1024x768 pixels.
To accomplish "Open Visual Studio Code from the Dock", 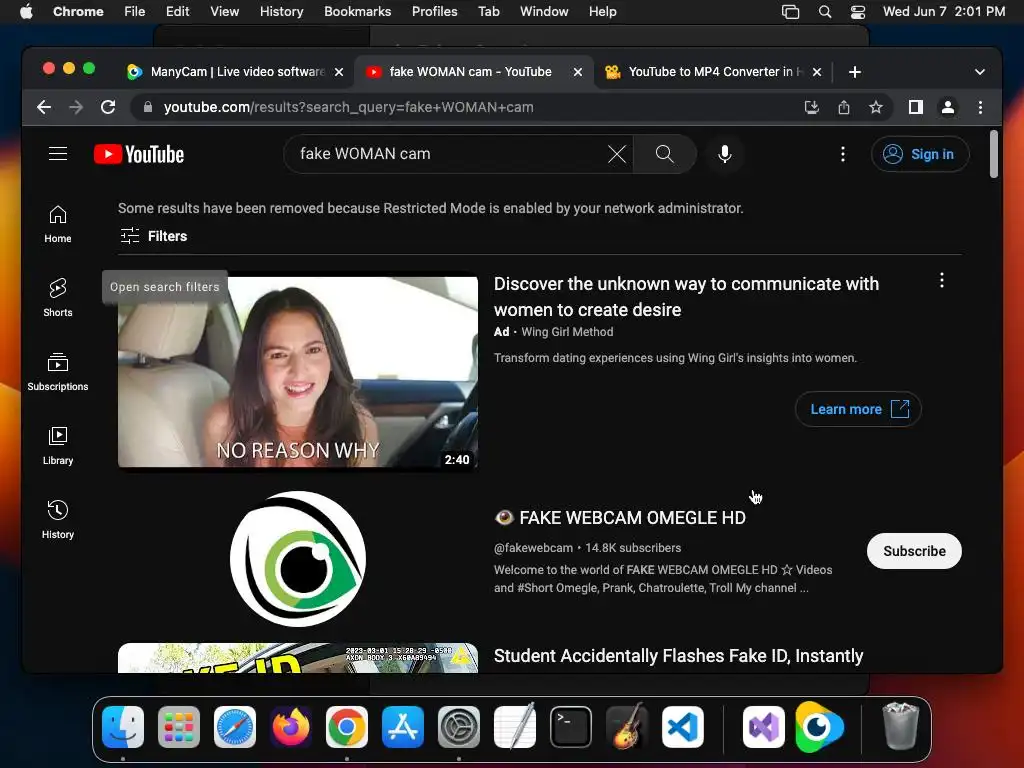I will (682, 727).
